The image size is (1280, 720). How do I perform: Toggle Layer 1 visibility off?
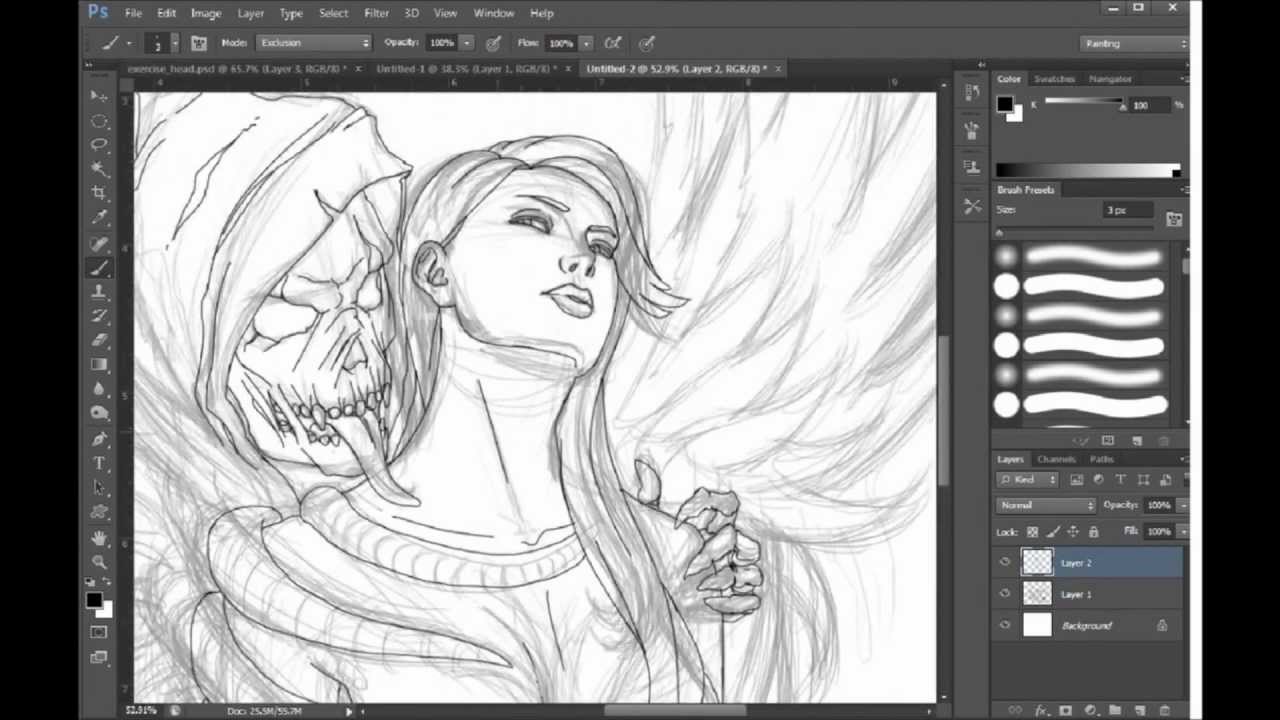point(1005,594)
